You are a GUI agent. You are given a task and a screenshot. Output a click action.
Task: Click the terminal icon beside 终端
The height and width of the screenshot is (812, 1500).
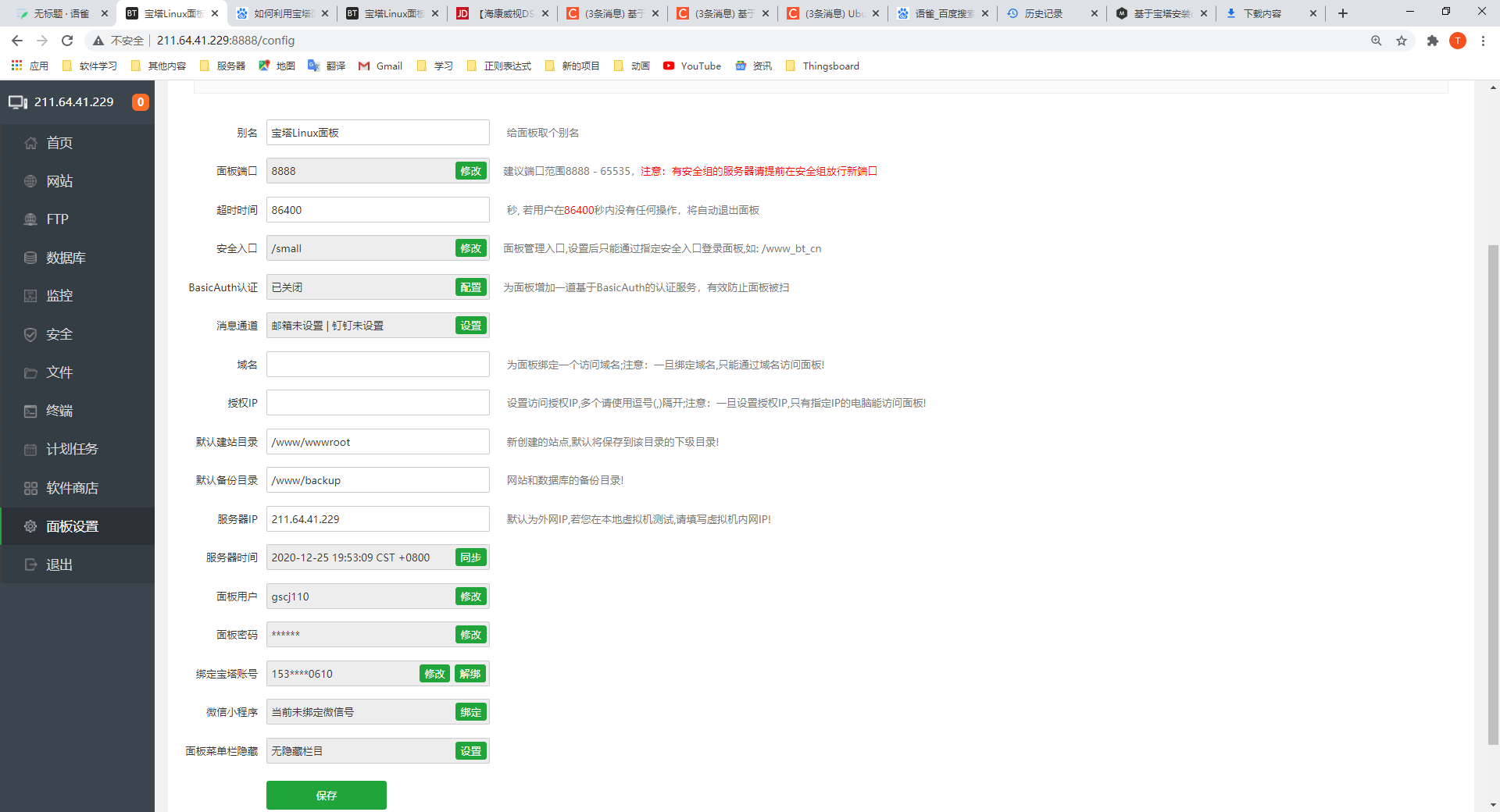[x=30, y=411]
